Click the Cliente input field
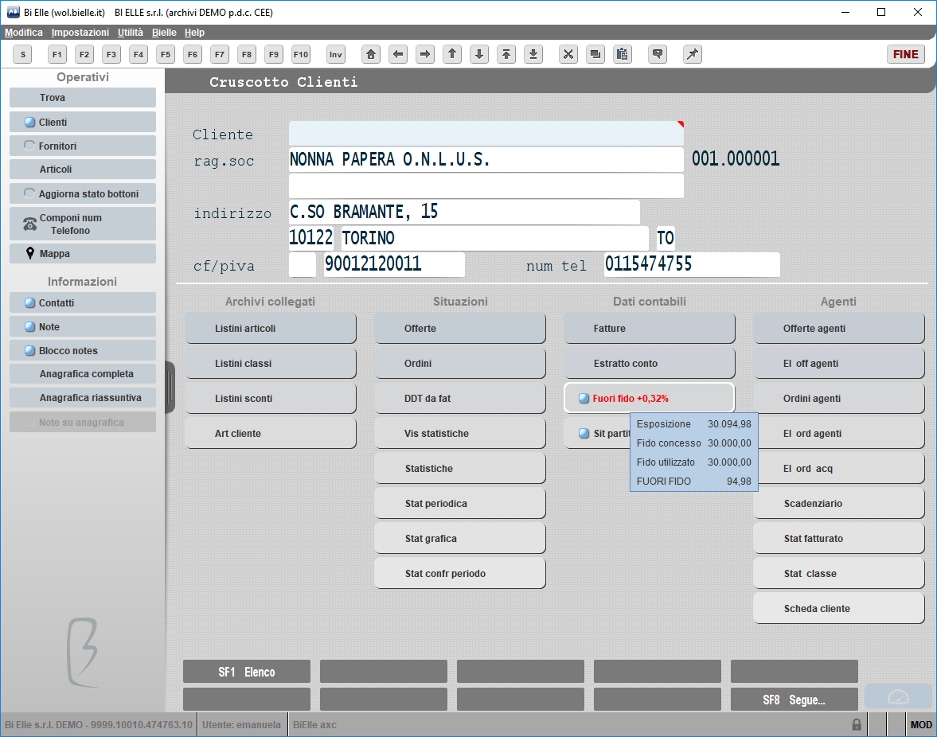 (486, 134)
